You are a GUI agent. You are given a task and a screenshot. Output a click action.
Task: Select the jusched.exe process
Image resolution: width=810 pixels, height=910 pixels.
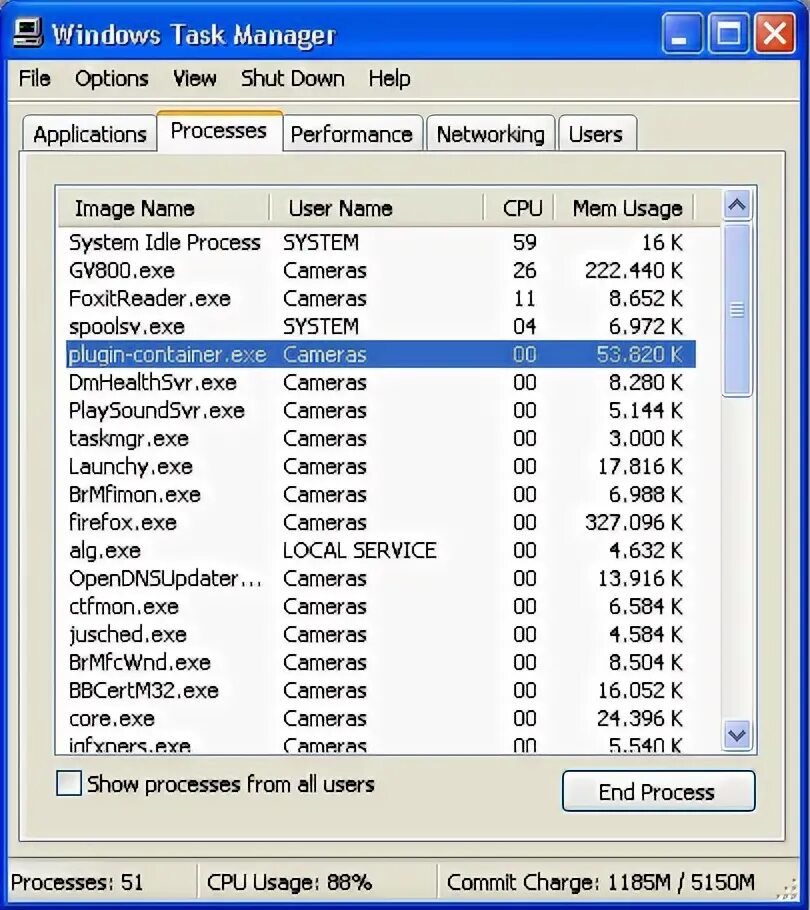(381, 634)
